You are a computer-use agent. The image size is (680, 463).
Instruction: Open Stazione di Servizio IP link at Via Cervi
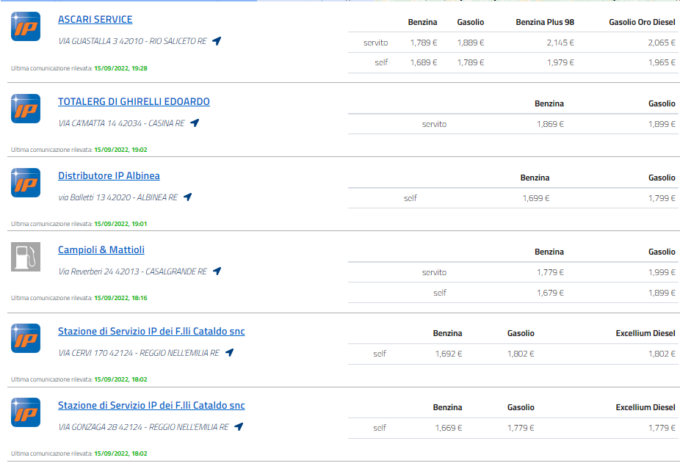pyautogui.click(x=151, y=331)
